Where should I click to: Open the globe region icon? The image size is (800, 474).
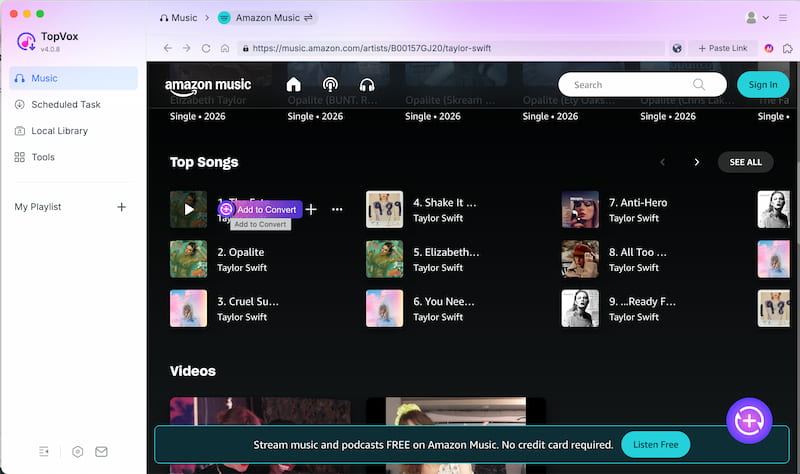click(677, 48)
